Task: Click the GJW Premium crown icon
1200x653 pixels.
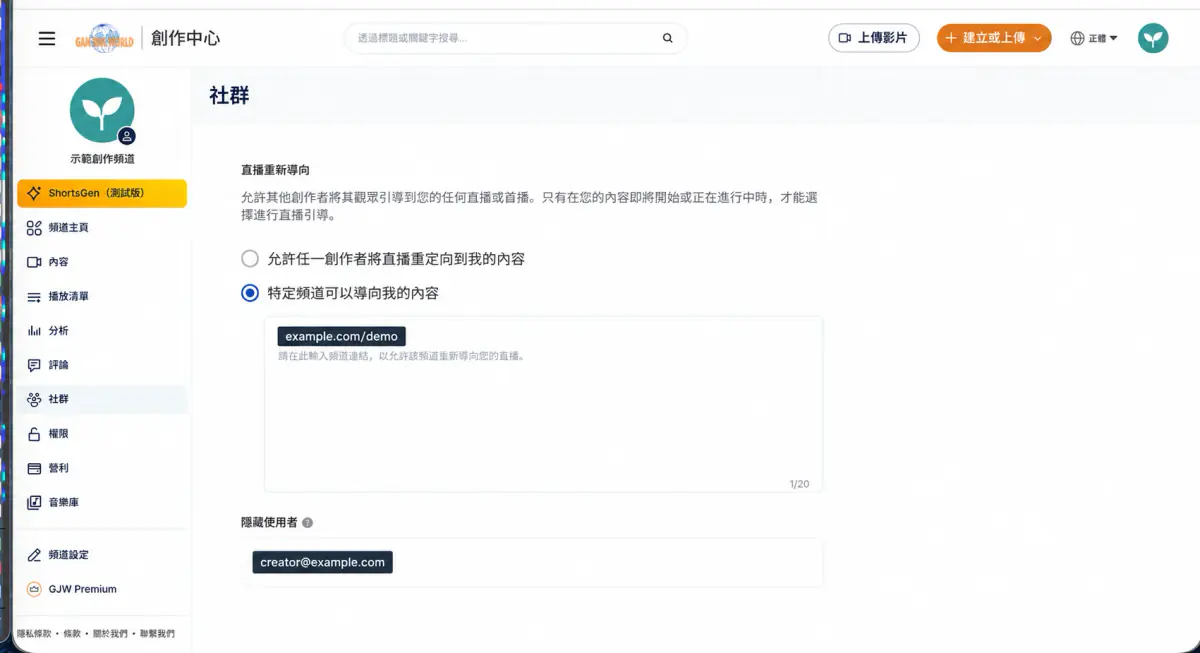Action: coord(34,589)
